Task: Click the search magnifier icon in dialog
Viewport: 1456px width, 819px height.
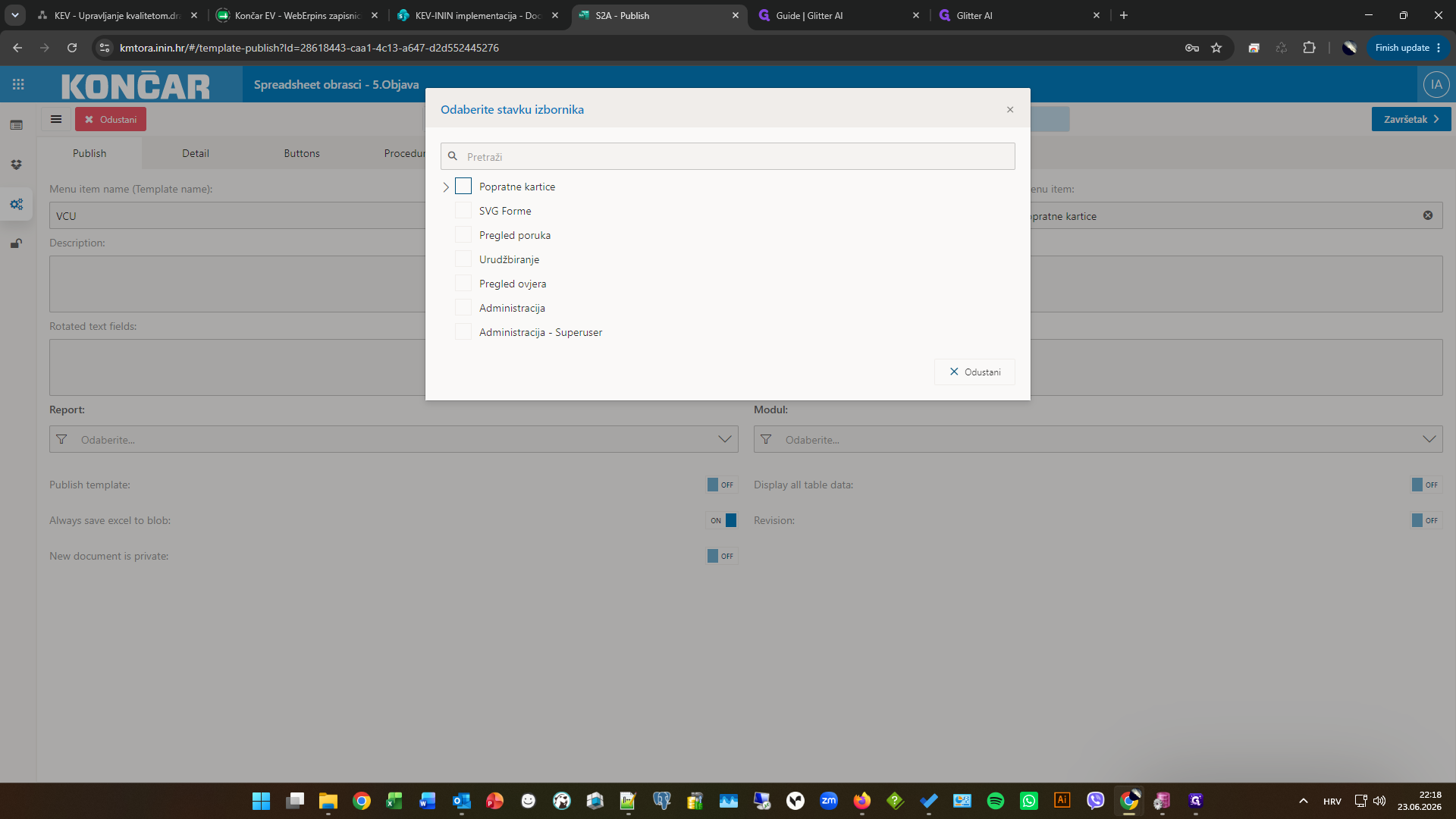Action: click(x=453, y=156)
